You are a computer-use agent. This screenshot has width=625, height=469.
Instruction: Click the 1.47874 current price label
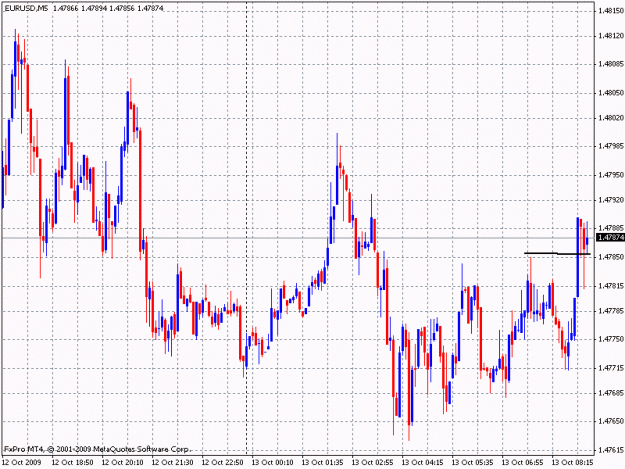pos(611,237)
